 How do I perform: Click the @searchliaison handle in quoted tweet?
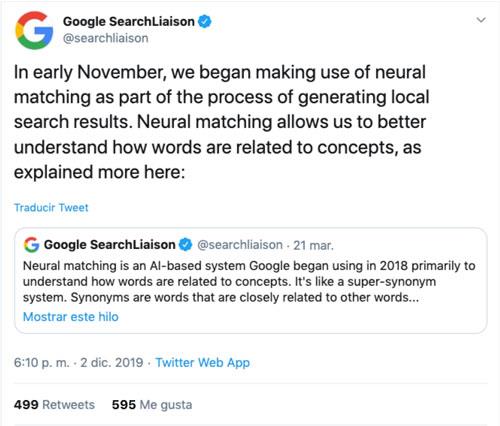point(240,245)
